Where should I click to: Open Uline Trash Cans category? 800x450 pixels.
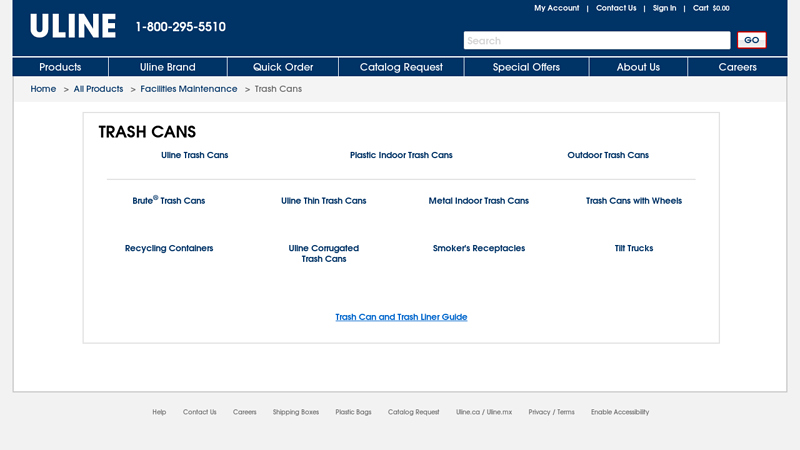(194, 155)
